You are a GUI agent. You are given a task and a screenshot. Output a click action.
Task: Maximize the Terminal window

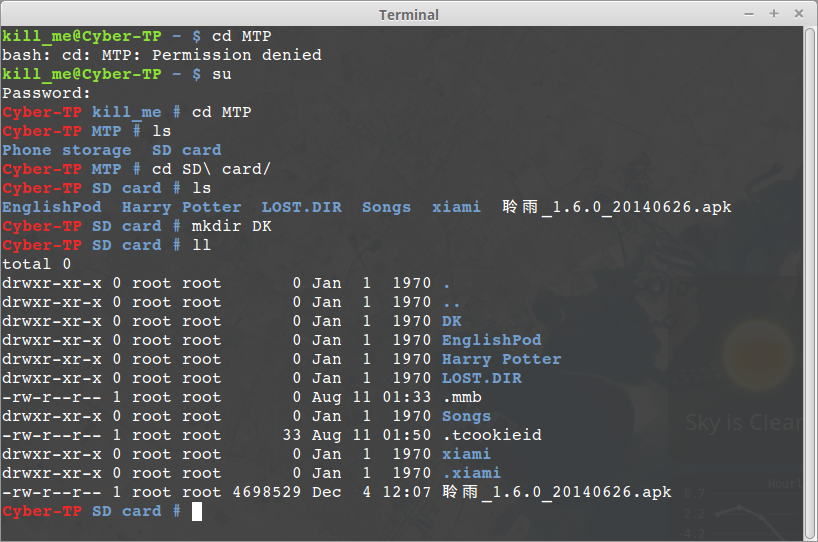coord(774,14)
